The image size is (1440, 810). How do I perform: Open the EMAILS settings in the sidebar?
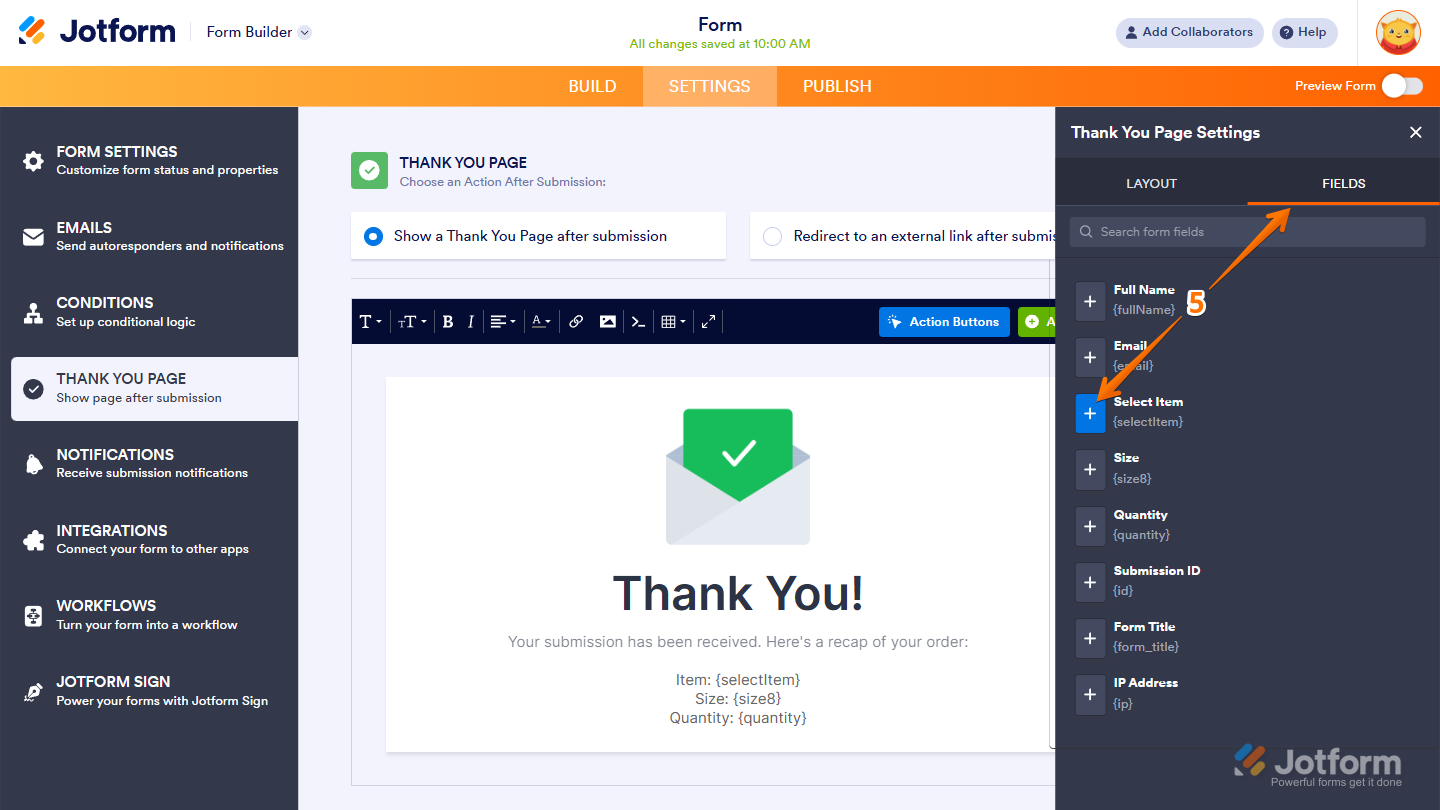pos(150,236)
